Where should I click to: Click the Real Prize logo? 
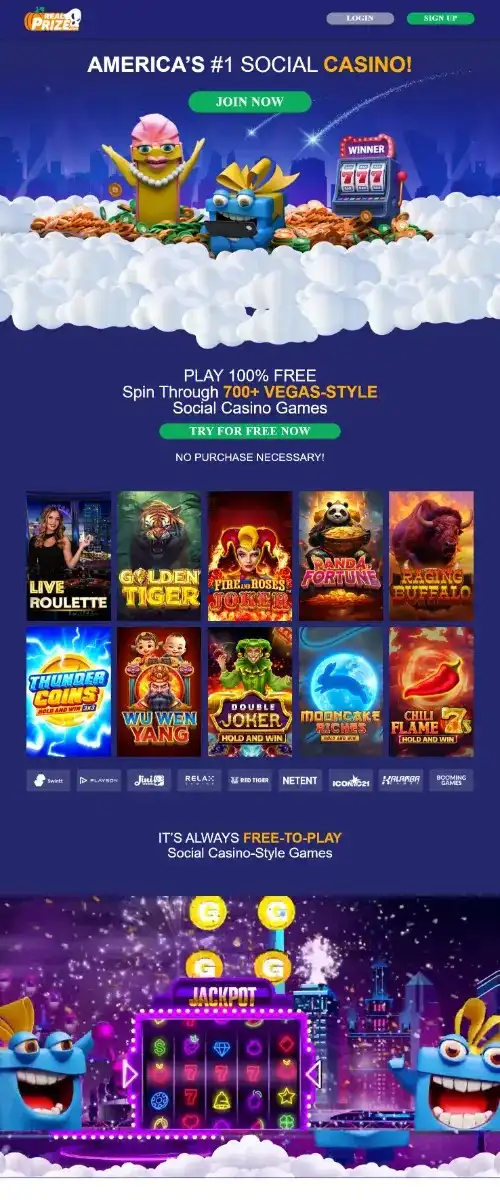click(x=55, y=17)
